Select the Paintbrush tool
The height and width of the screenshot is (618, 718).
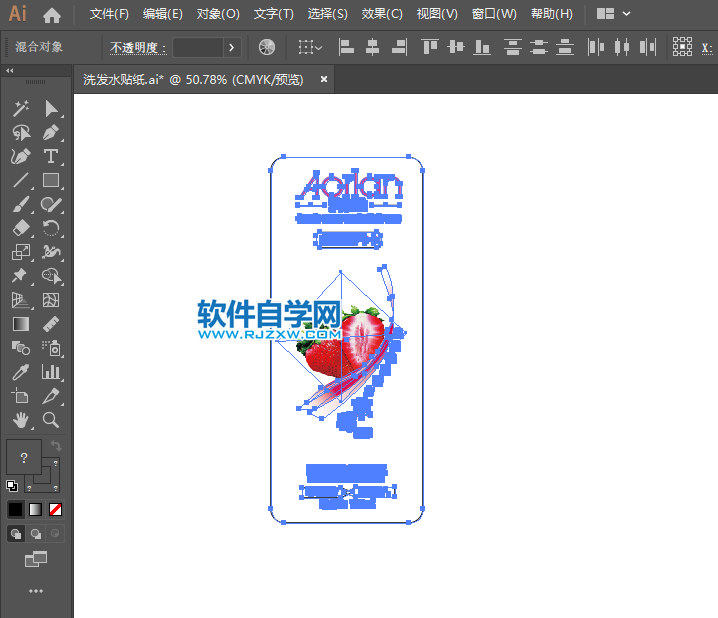21,204
